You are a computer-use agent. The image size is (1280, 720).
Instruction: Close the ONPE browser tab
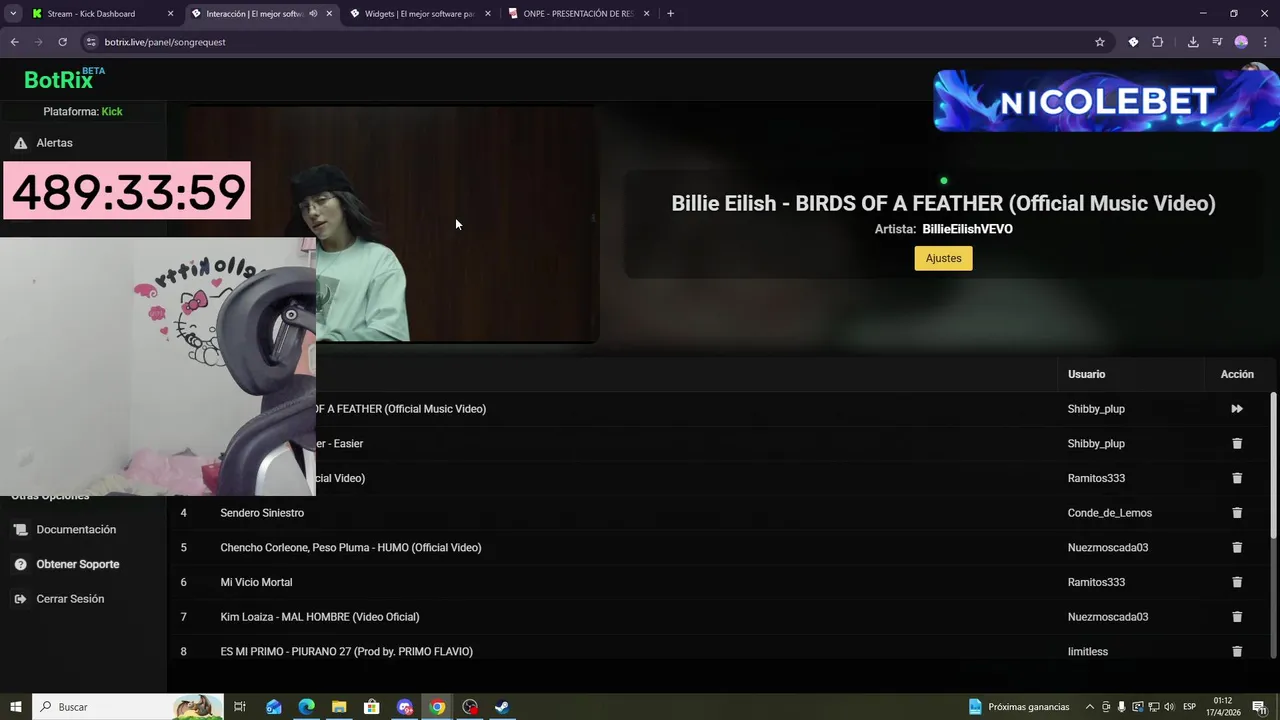click(646, 14)
